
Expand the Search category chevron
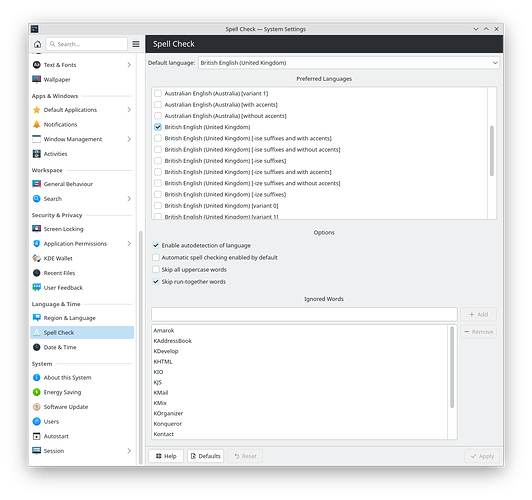(129, 198)
